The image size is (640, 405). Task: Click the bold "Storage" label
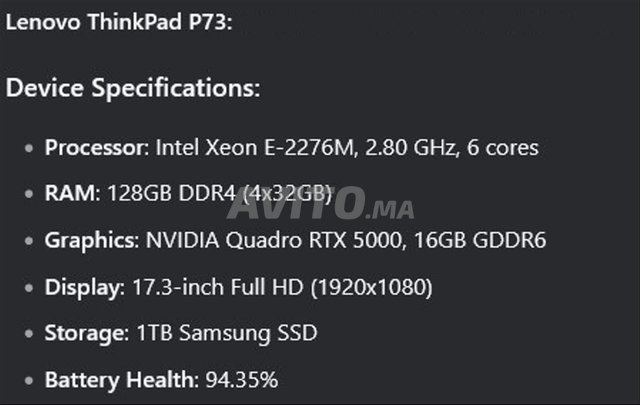pos(86,334)
